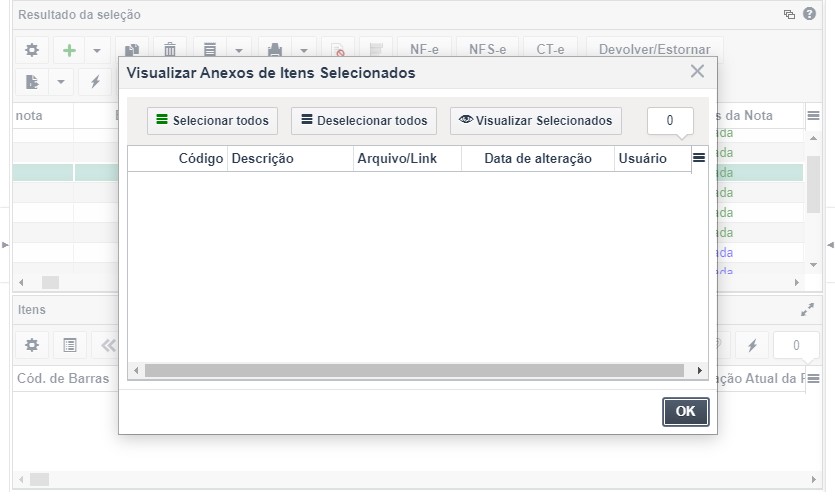Expand dropdown next to list lines icon
The image size is (835, 501).
(x=239, y=51)
